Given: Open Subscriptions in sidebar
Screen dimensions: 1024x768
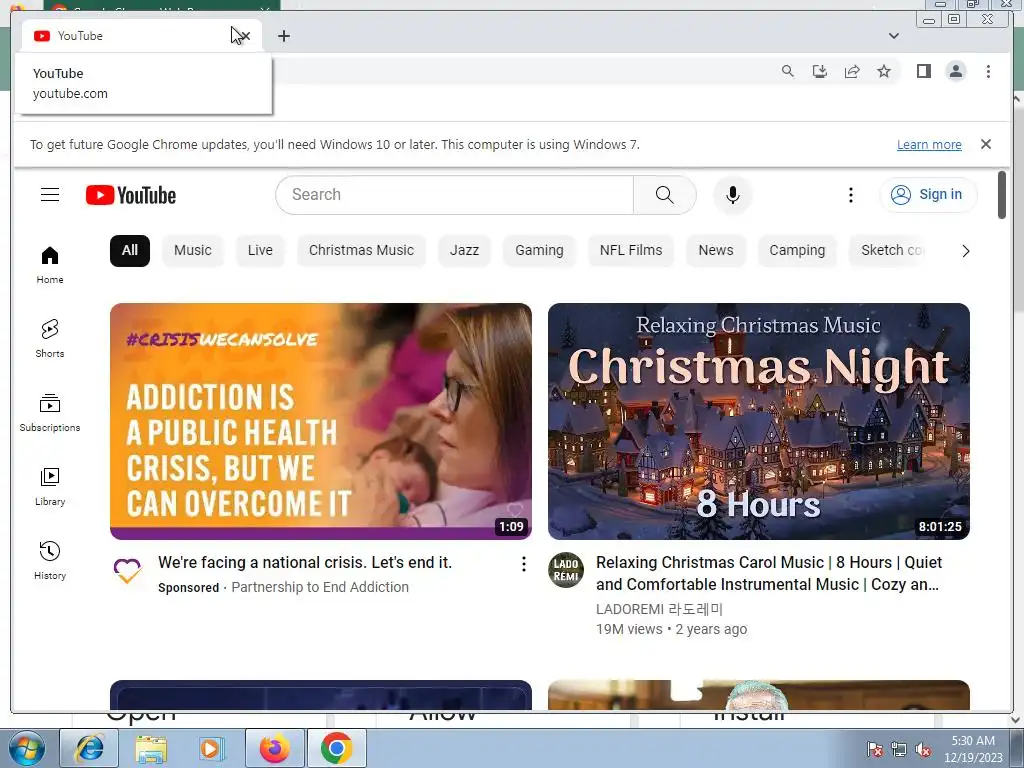Looking at the screenshot, I should pyautogui.click(x=50, y=413).
